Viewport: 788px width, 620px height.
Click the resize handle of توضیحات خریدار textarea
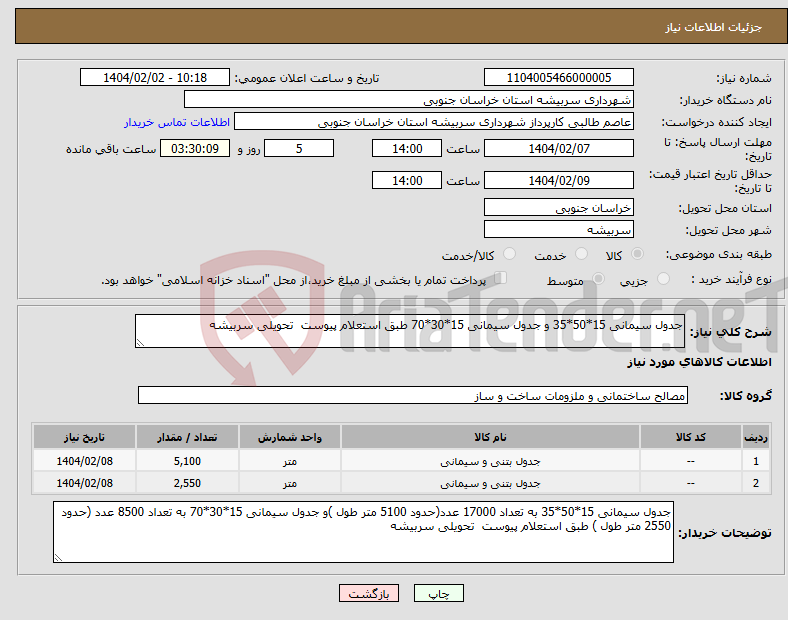[x=58, y=558]
